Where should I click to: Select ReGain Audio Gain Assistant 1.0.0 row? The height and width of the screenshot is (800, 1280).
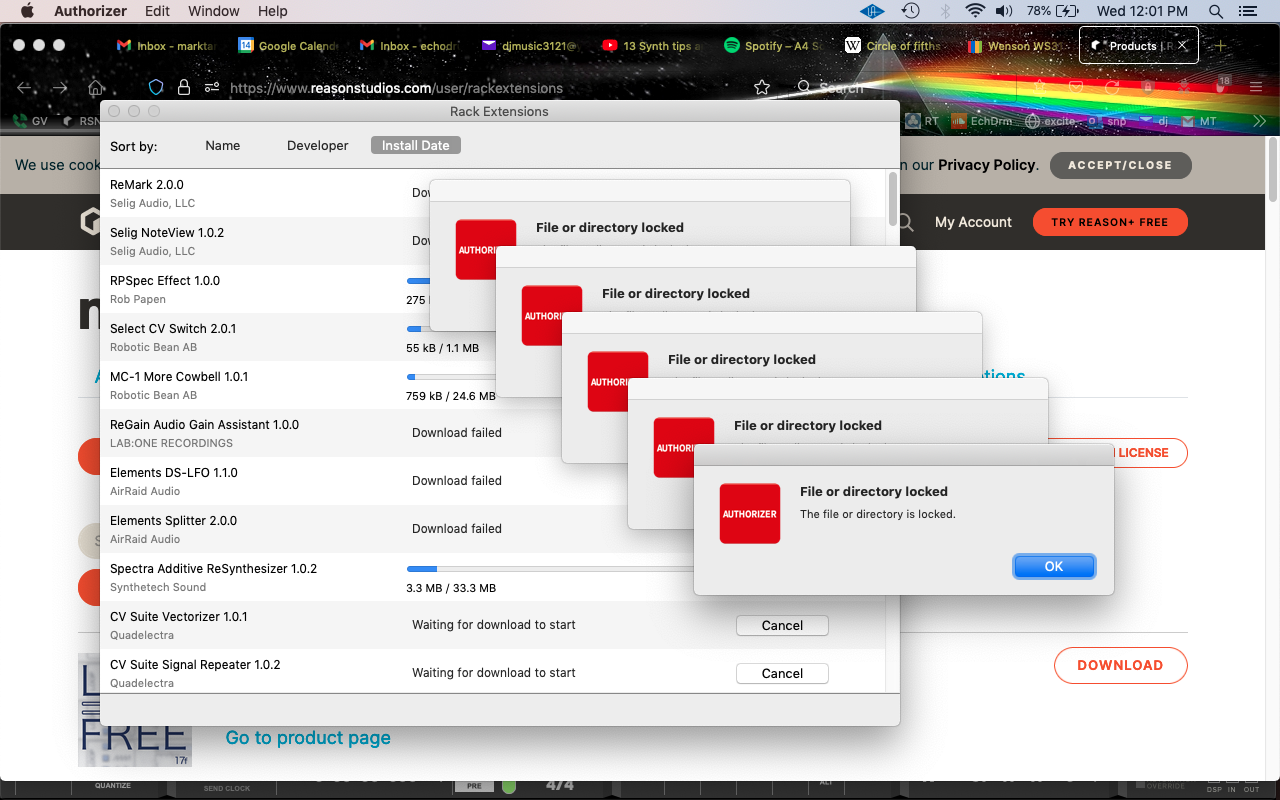[x=492, y=433]
